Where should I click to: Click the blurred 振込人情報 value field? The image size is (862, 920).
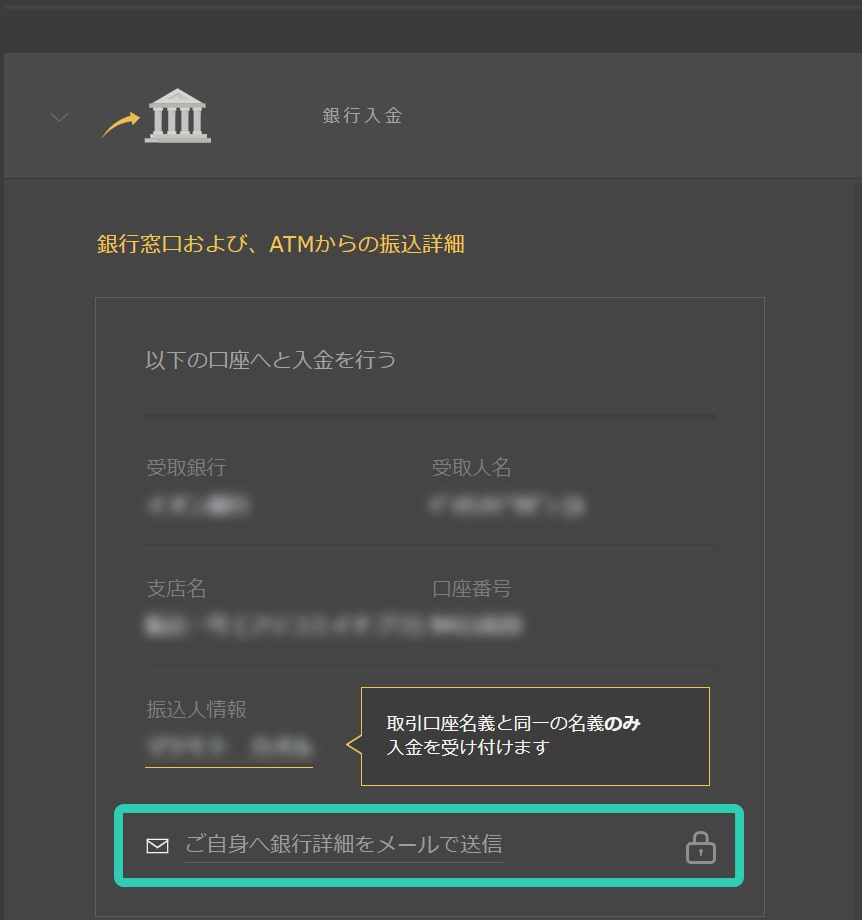click(229, 747)
